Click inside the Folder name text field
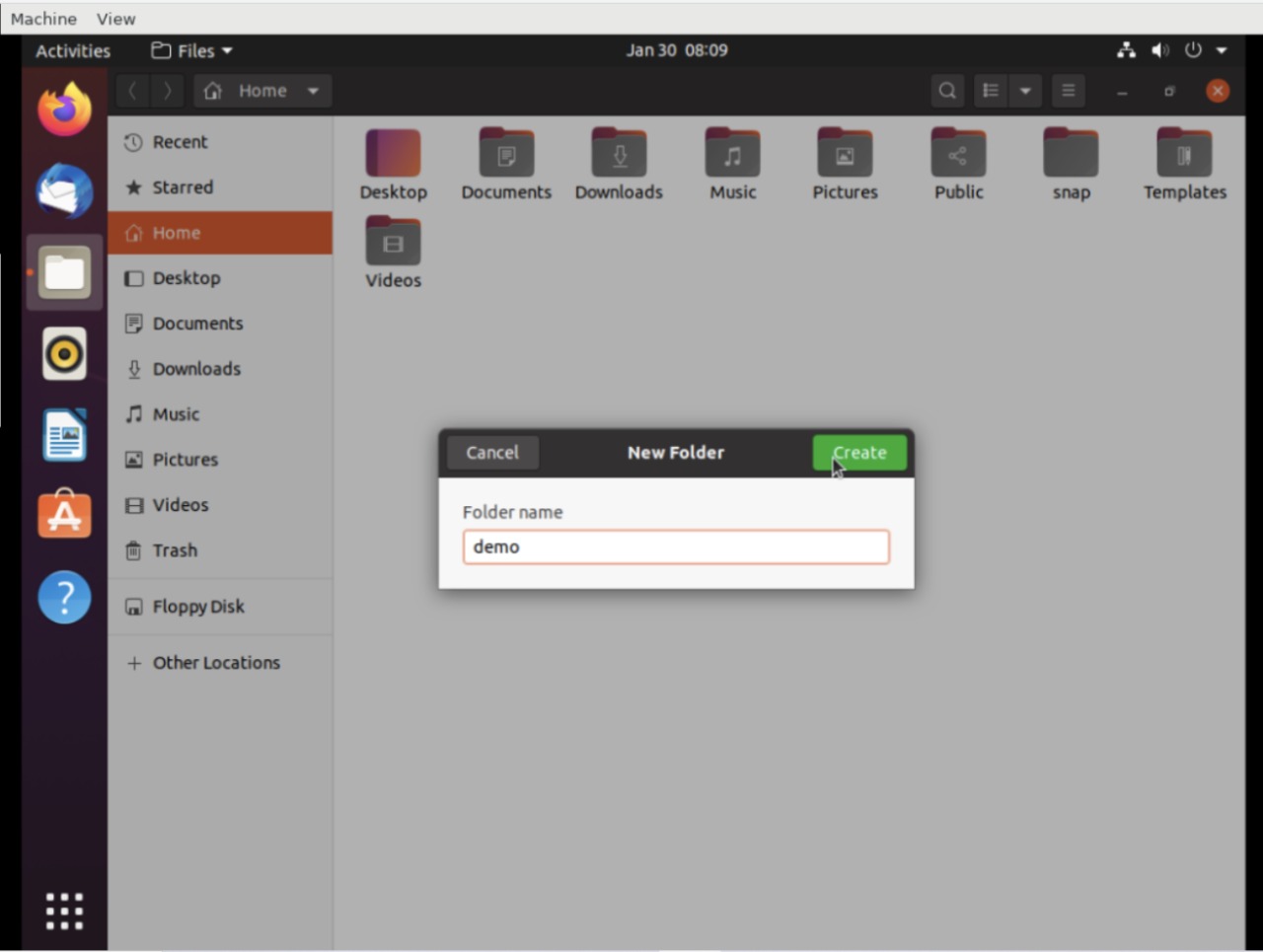 click(x=676, y=547)
